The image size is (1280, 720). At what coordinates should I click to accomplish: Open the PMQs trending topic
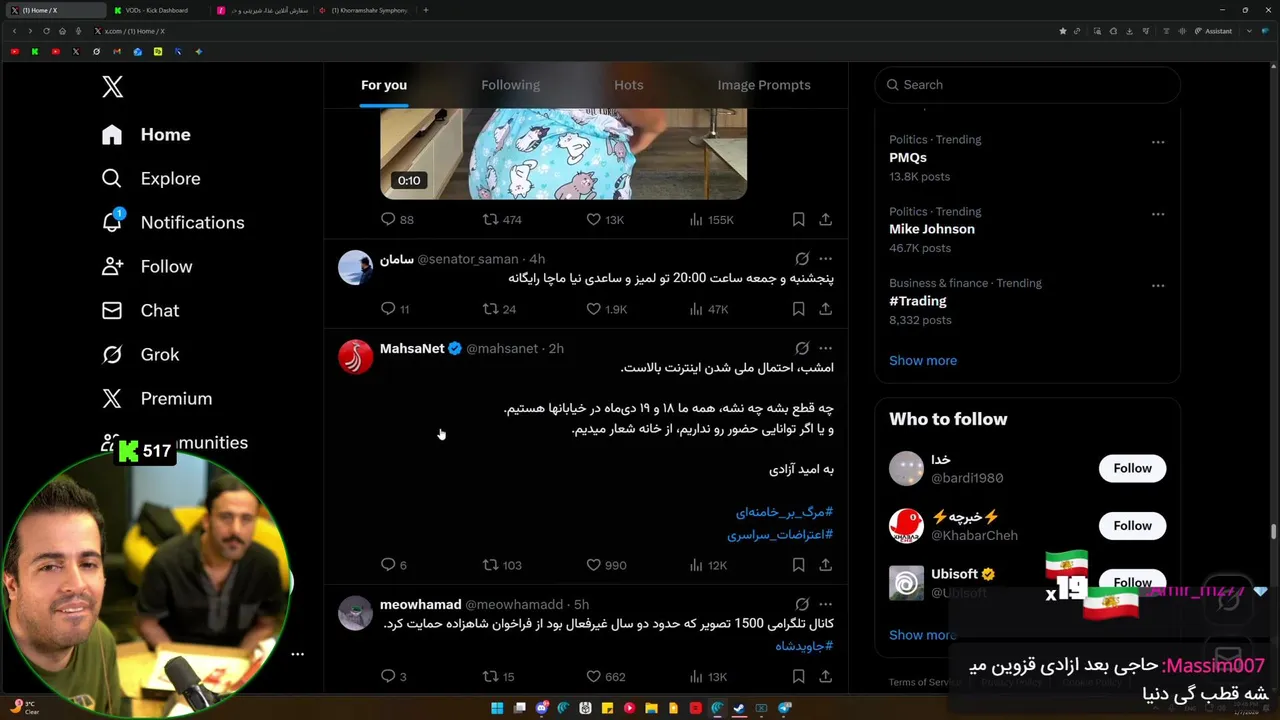(x=908, y=158)
